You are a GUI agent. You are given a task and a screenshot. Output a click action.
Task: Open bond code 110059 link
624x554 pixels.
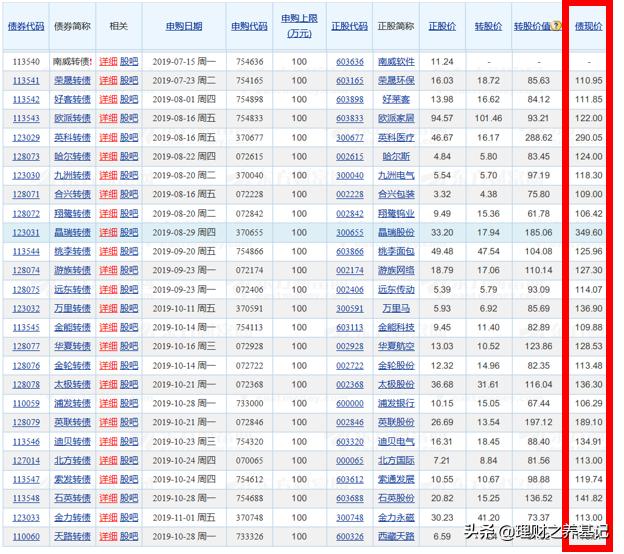[26, 404]
